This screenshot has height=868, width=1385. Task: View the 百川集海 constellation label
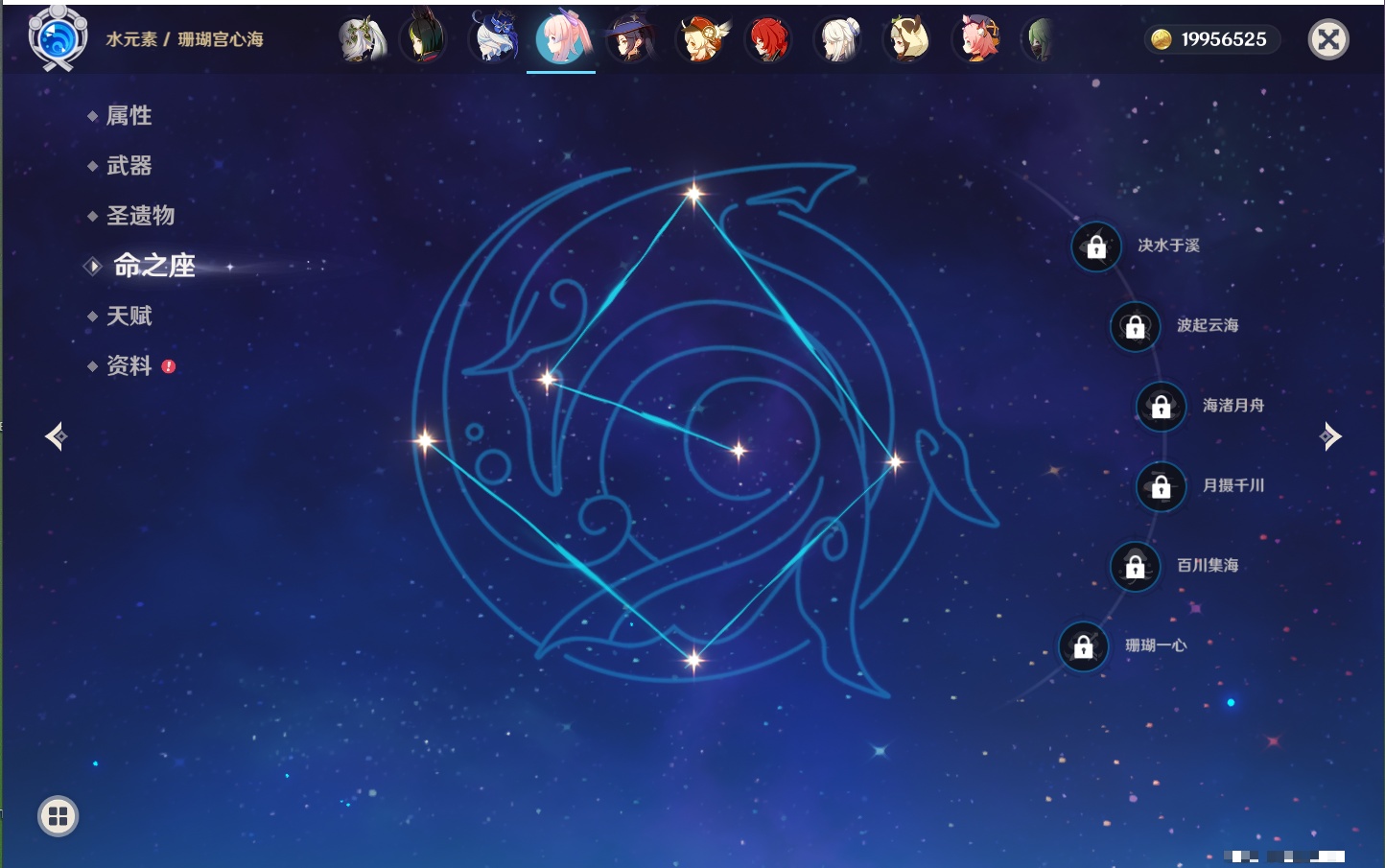pos(1208,565)
